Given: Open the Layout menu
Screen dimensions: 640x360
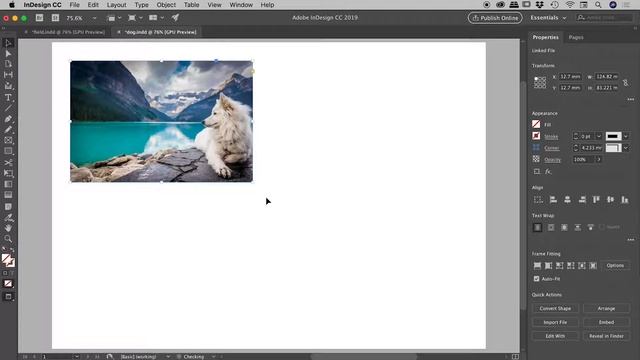Looking at the screenshot, I should pyautogui.click(x=116, y=5).
